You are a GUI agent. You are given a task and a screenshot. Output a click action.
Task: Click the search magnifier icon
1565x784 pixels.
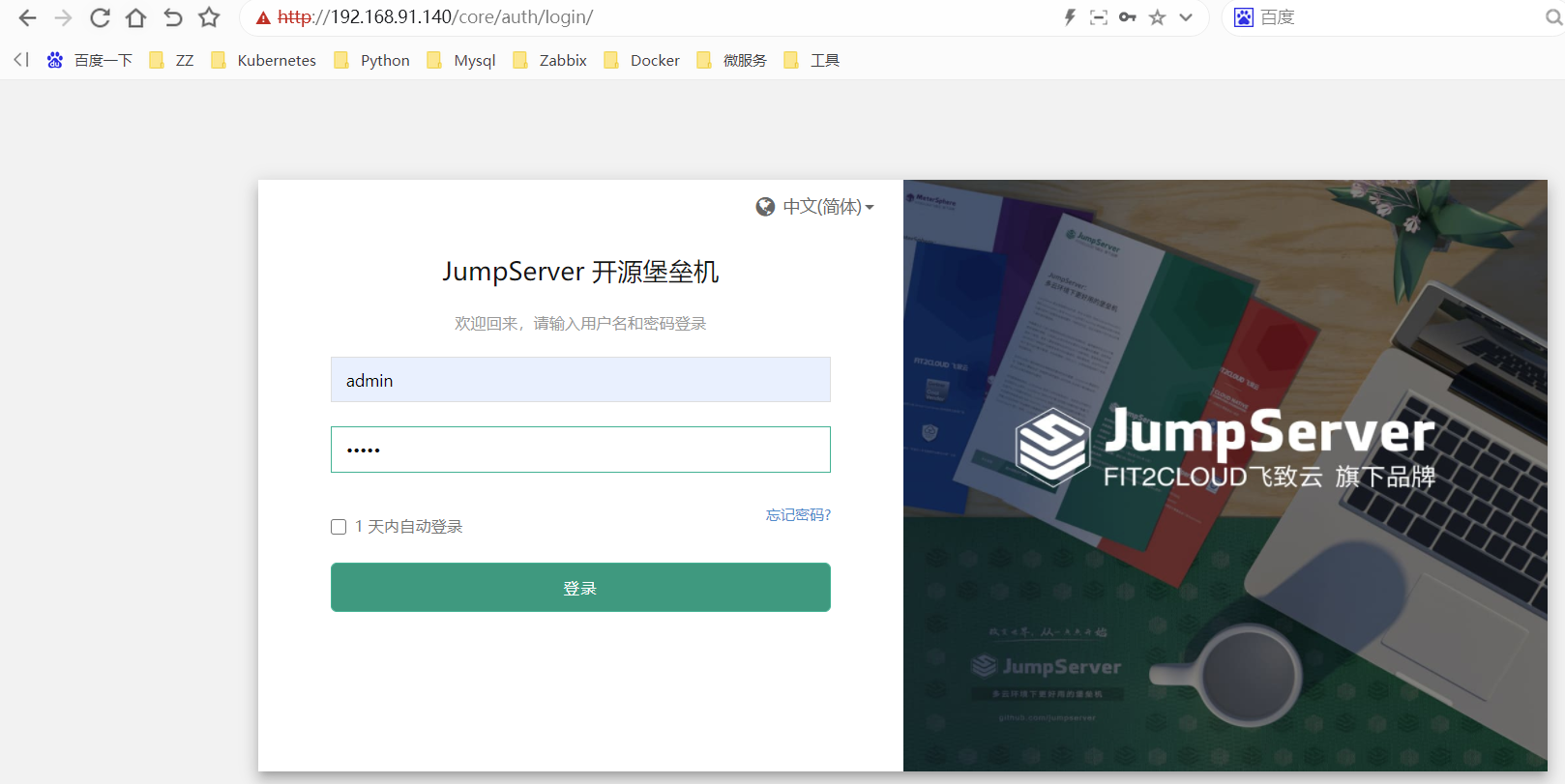click(x=1553, y=17)
